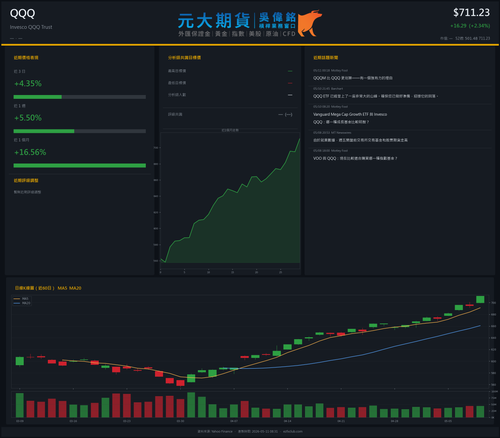Image resolution: width=500 pixels, height=438 pixels.
Task: Select the QQQ ticker title
Action: tap(22, 13)
